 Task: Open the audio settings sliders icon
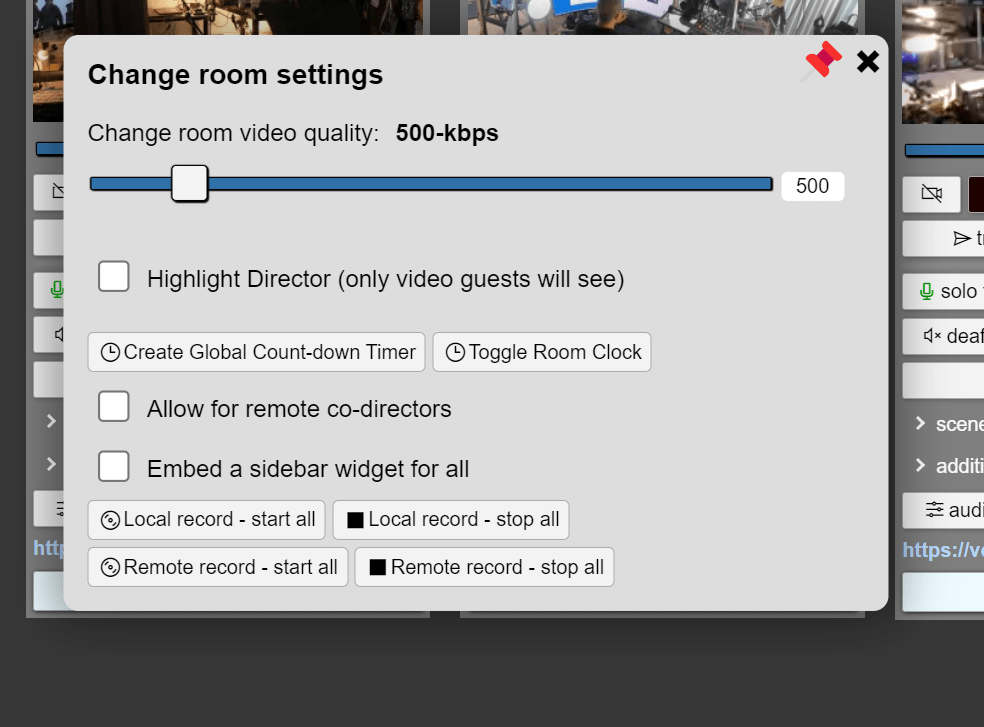934,509
